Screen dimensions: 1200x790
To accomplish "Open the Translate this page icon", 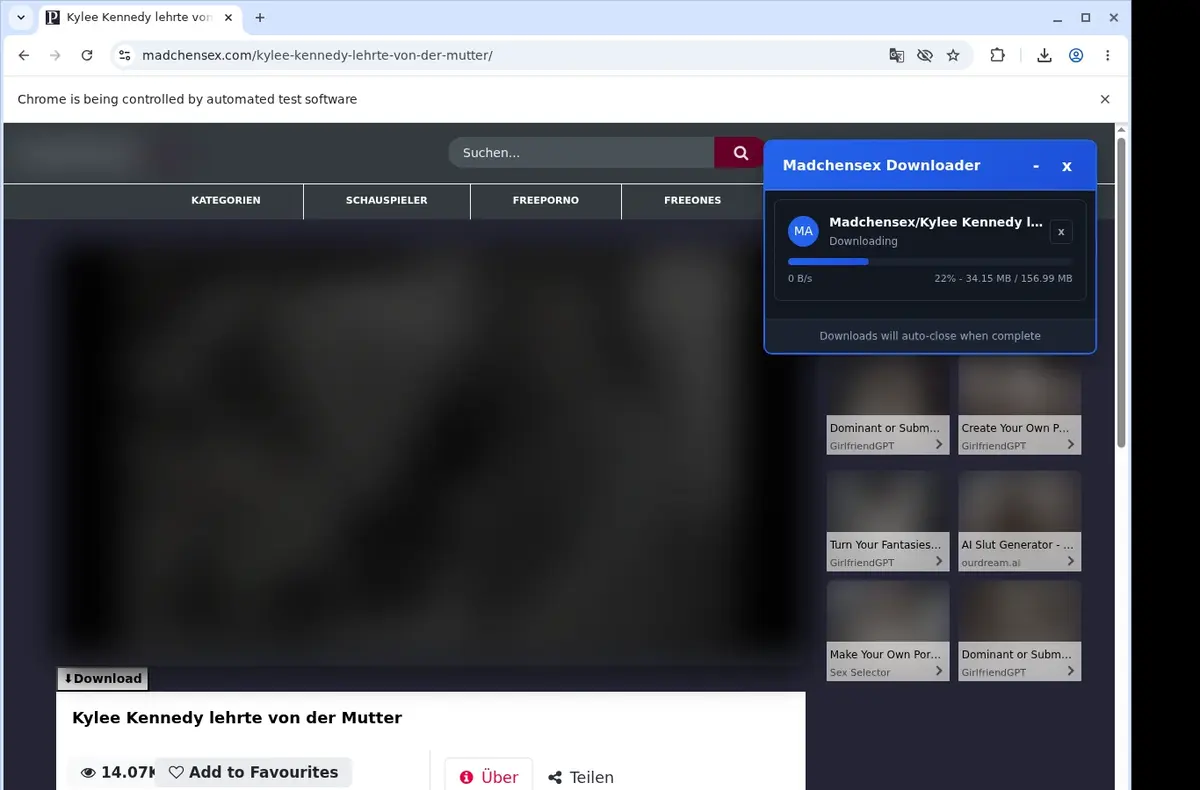I will [897, 56].
